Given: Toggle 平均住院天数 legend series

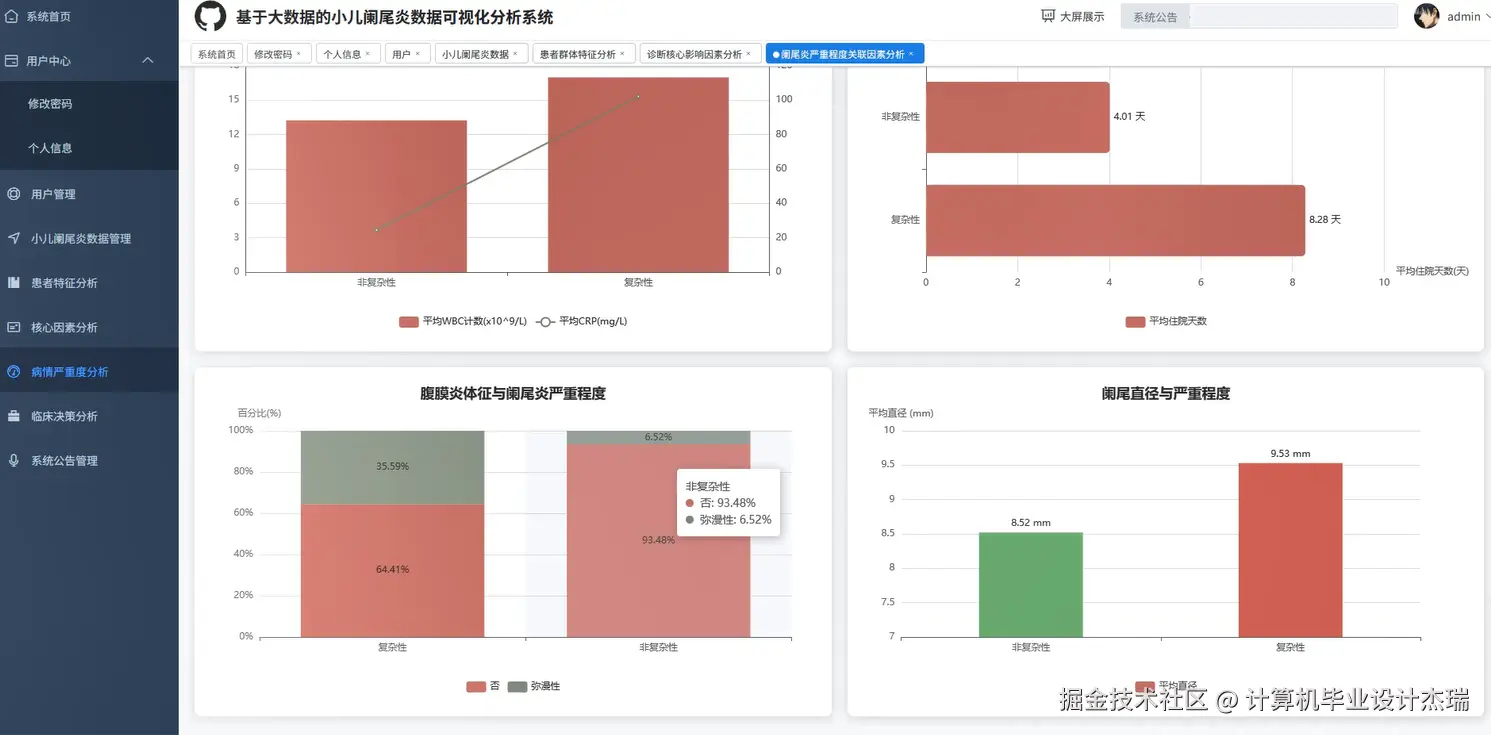Looking at the screenshot, I should click(1166, 322).
